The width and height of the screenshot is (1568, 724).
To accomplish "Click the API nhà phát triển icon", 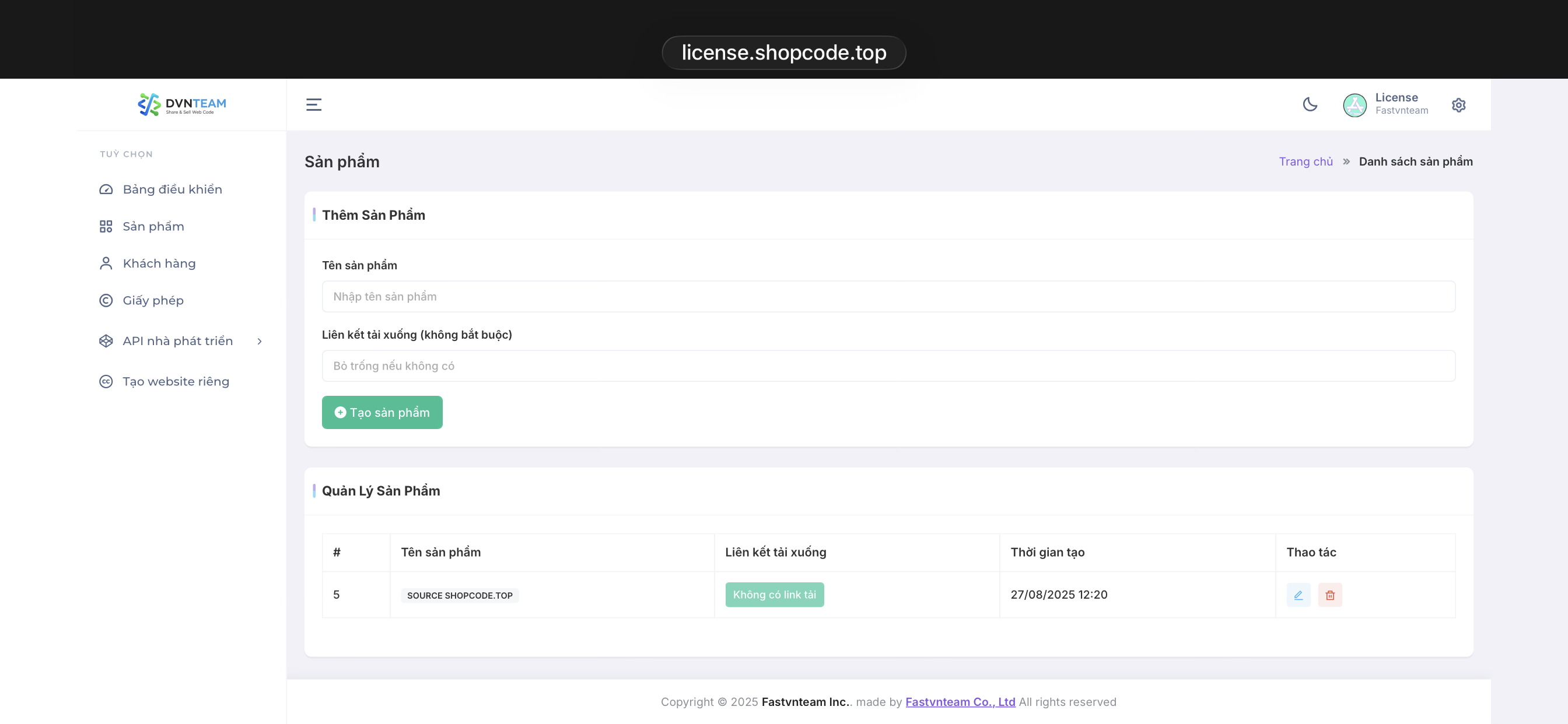I will [106, 340].
